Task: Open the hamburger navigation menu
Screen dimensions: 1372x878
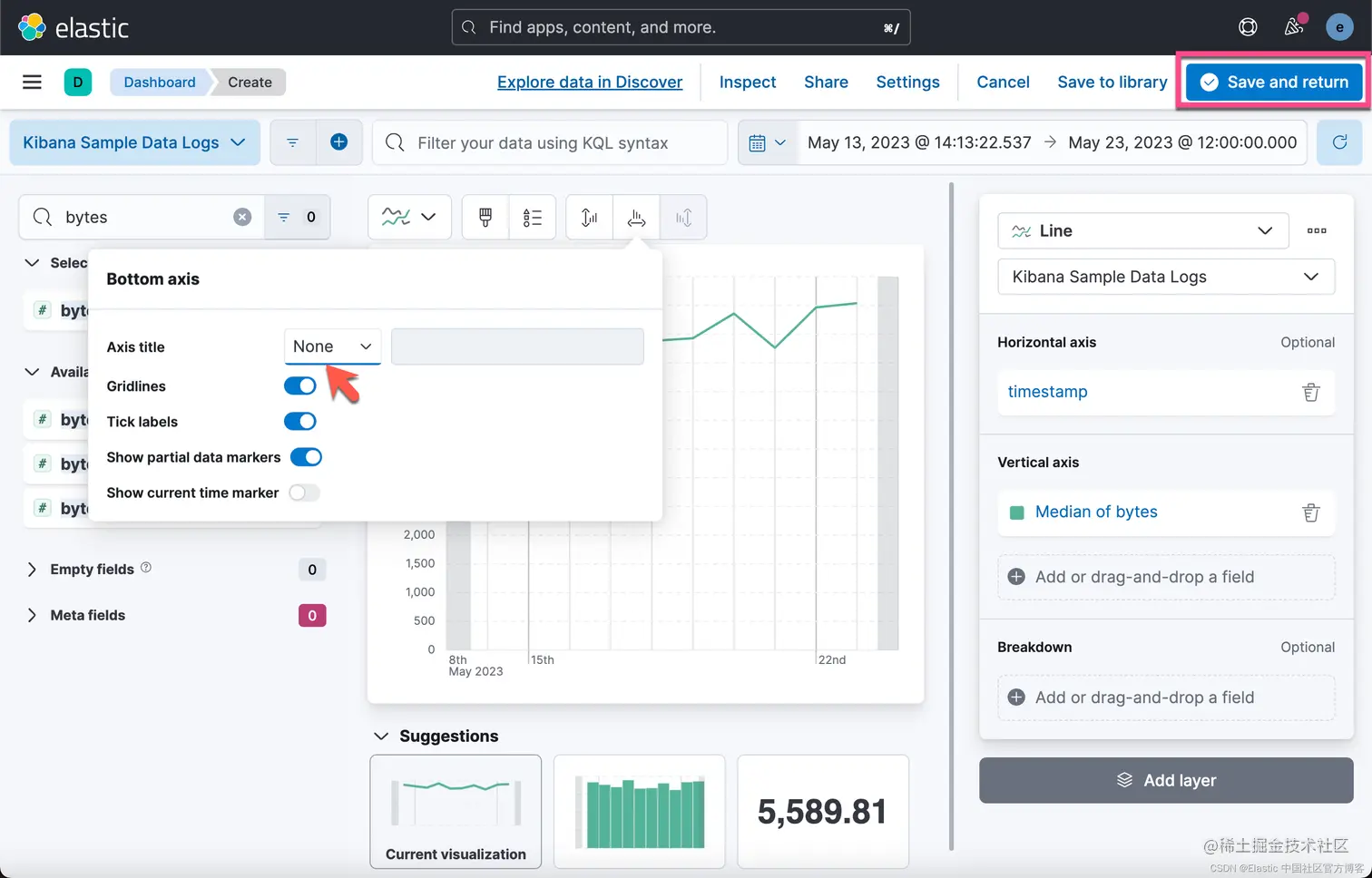Action: 32,83
